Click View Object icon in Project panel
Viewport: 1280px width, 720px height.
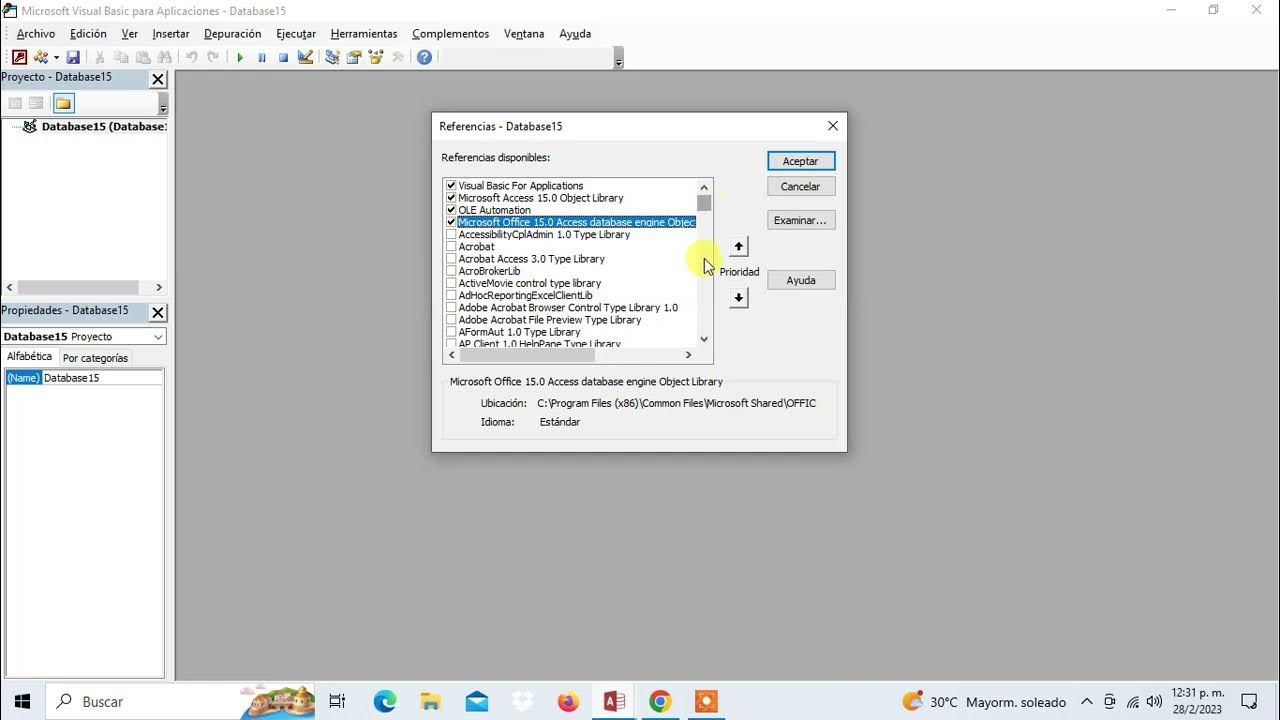tap(36, 103)
